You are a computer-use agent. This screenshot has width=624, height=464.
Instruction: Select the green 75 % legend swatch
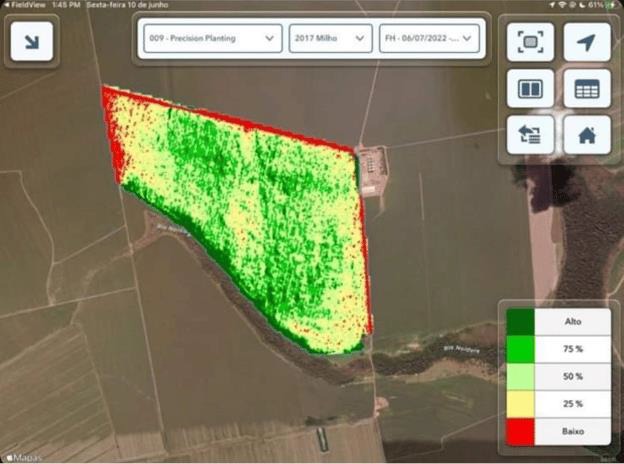coord(520,350)
